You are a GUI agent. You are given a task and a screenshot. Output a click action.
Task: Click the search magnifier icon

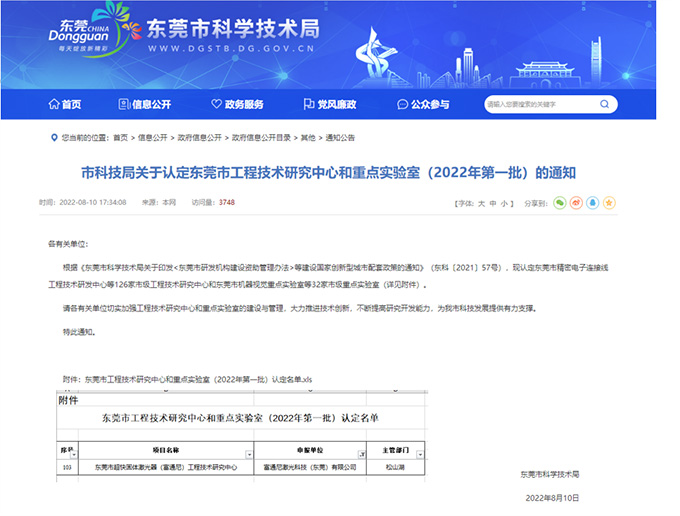point(605,104)
